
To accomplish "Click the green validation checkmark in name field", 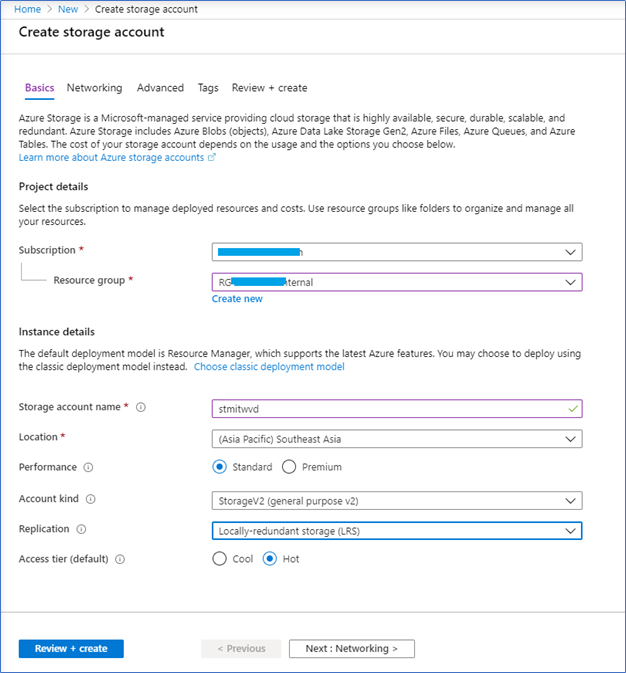I will pos(572,409).
